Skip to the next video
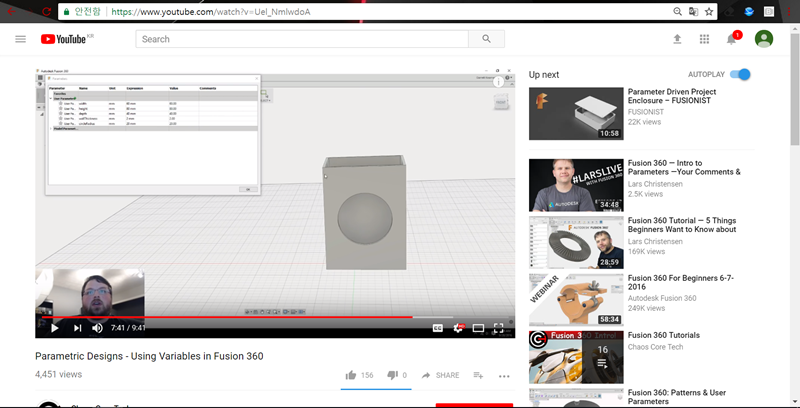Image resolution: width=800 pixels, height=408 pixels. click(x=77, y=328)
